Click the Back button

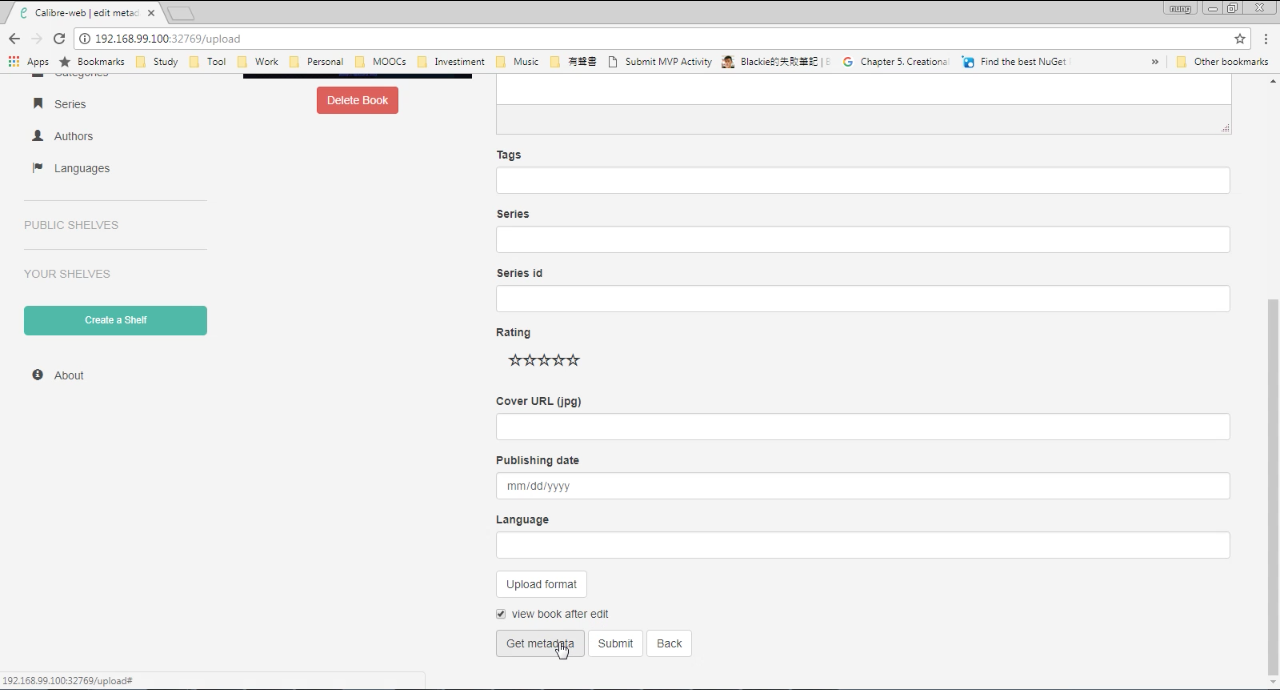tap(669, 643)
